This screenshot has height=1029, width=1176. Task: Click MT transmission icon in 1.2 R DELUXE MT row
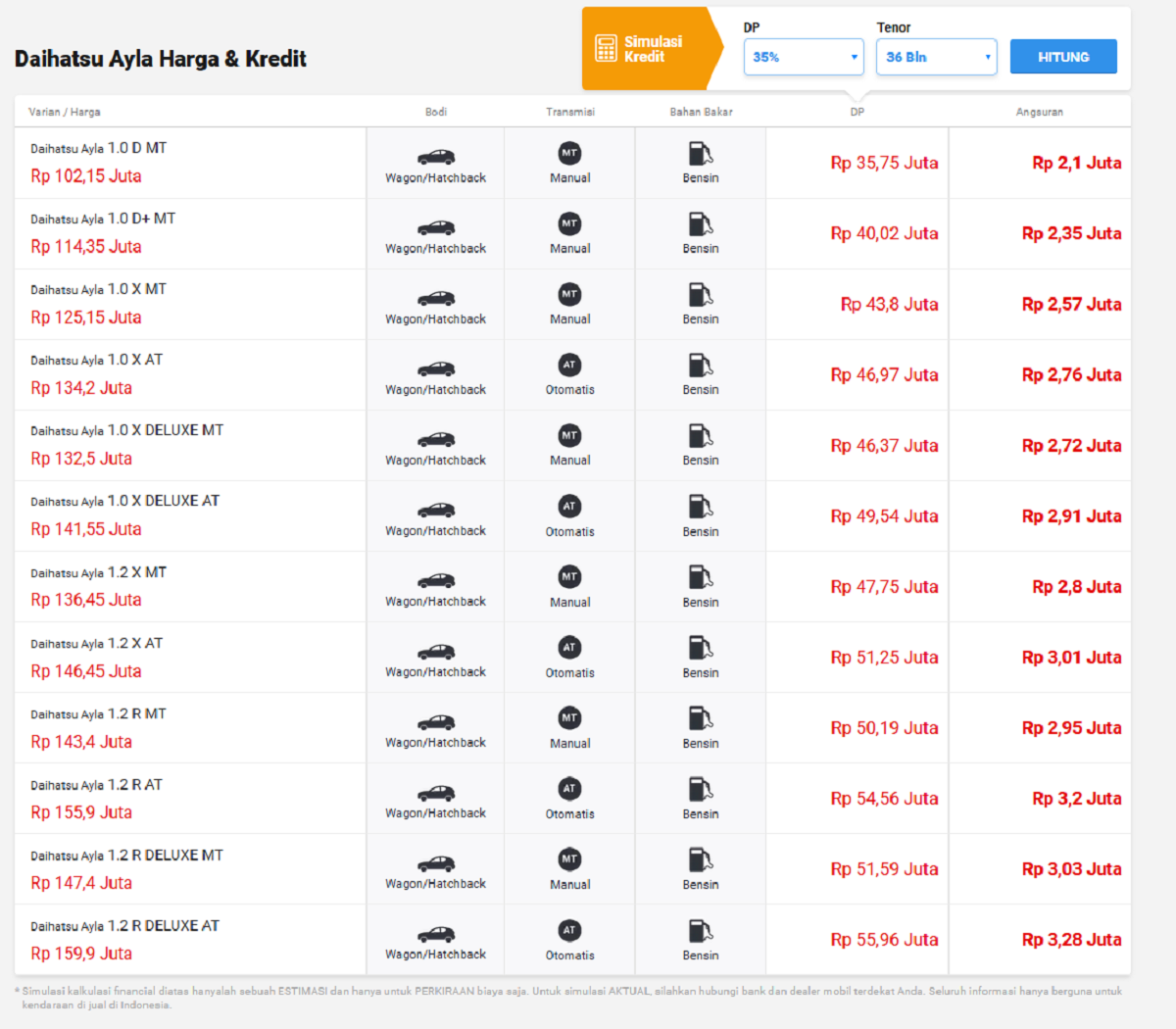click(569, 858)
